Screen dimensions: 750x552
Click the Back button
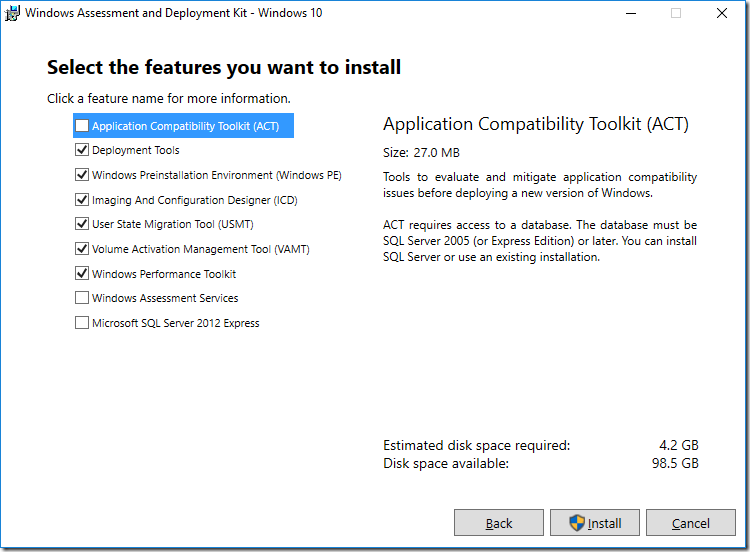point(498,523)
